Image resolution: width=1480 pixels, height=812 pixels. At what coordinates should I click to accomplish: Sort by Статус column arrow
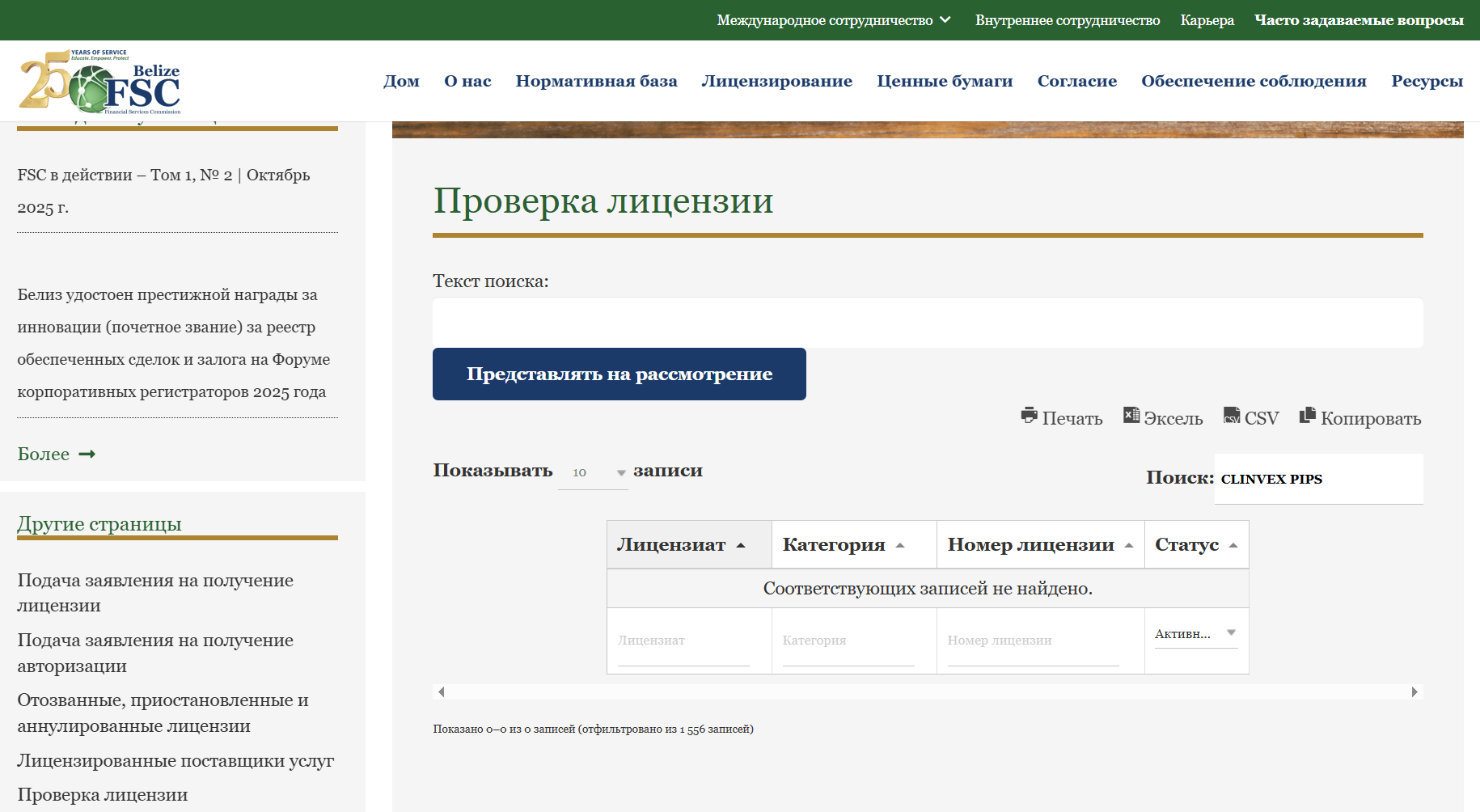click(x=1233, y=546)
